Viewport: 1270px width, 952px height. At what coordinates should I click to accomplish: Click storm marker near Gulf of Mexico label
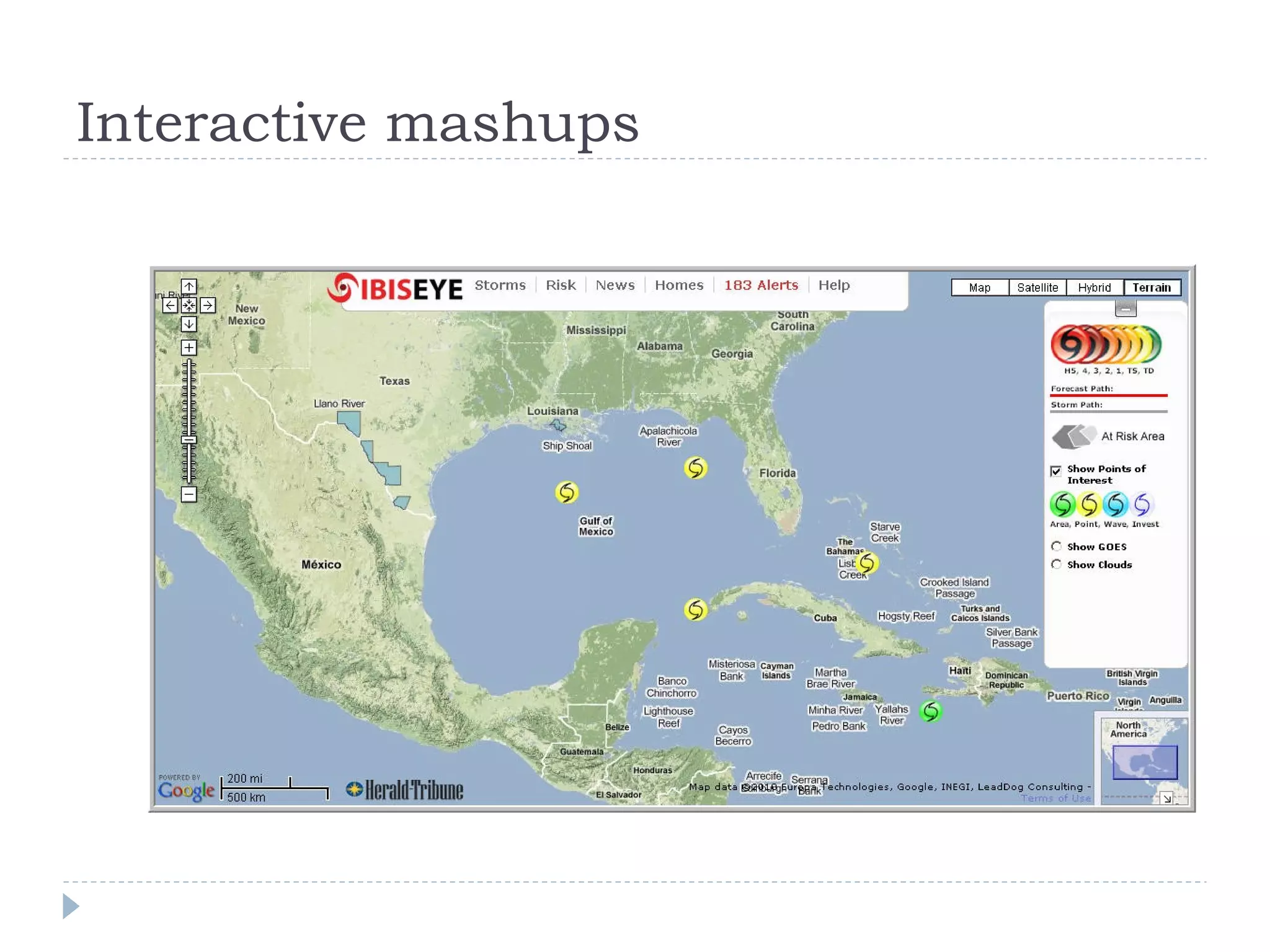[567, 493]
